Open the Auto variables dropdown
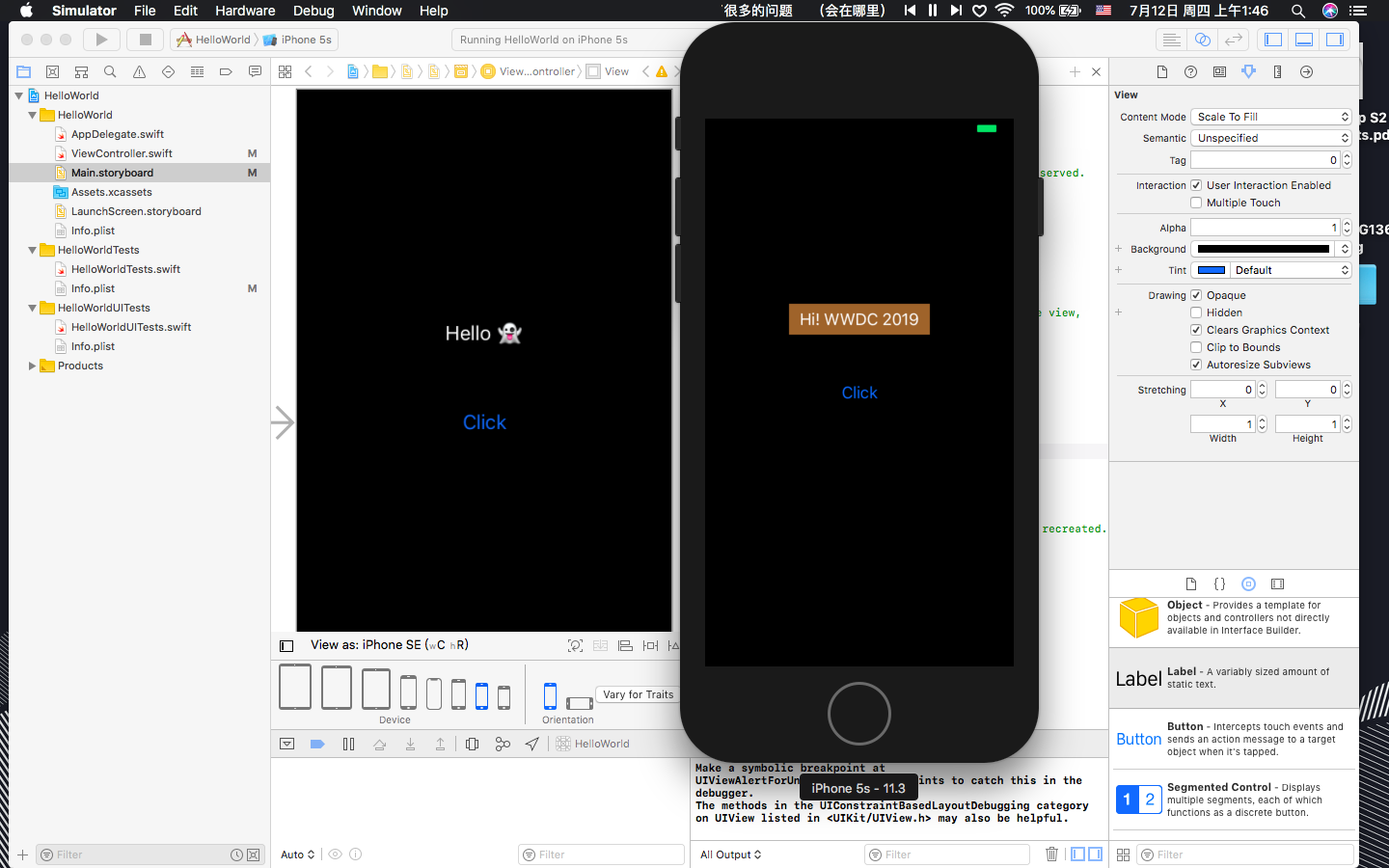 coord(297,854)
